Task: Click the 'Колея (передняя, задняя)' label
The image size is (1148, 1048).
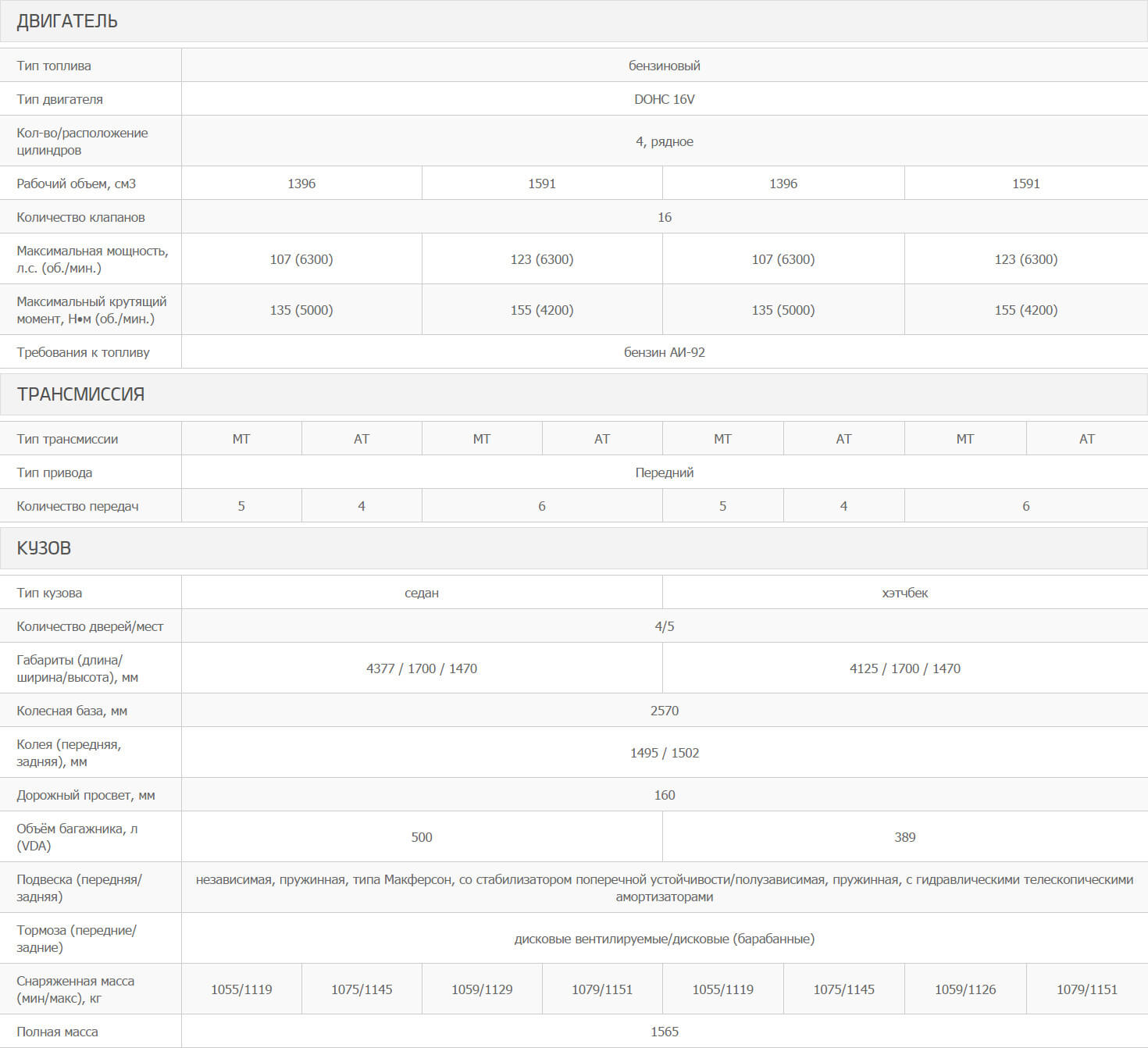Action: [69, 753]
